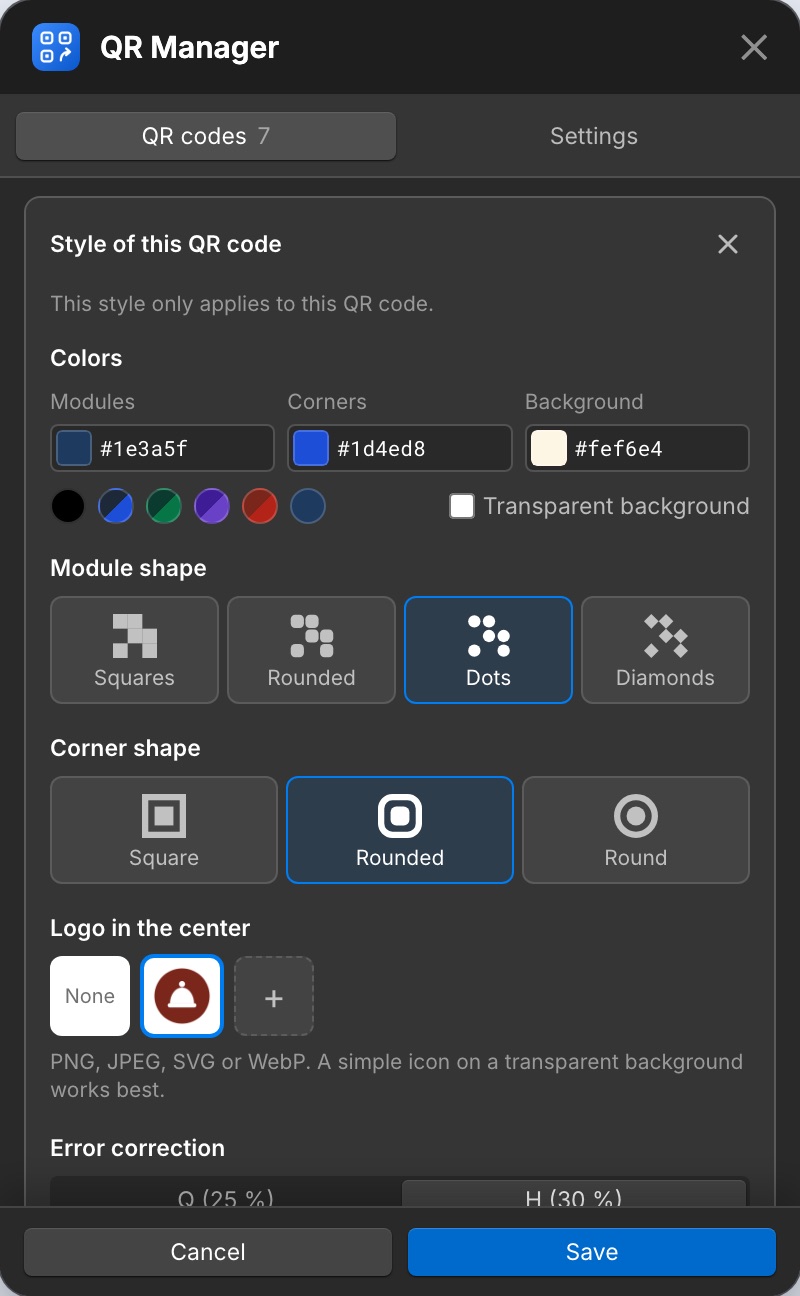Switch to the QR codes tab
The image size is (800, 1296).
pos(206,136)
